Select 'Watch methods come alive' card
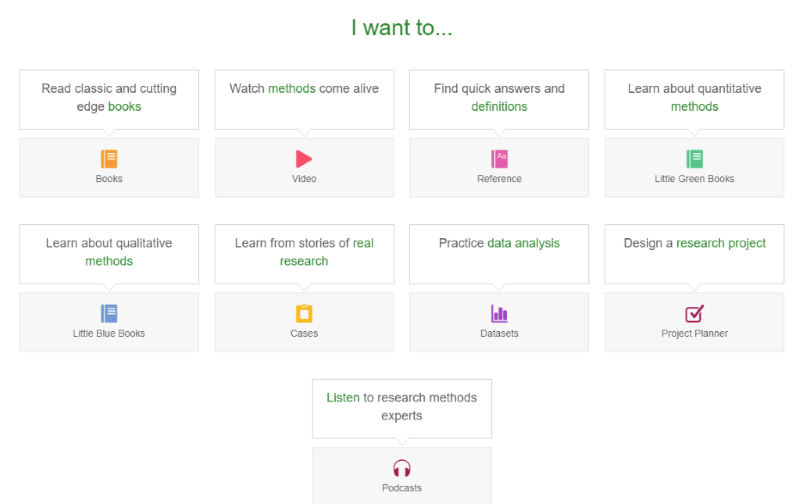 tap(304, 98)
